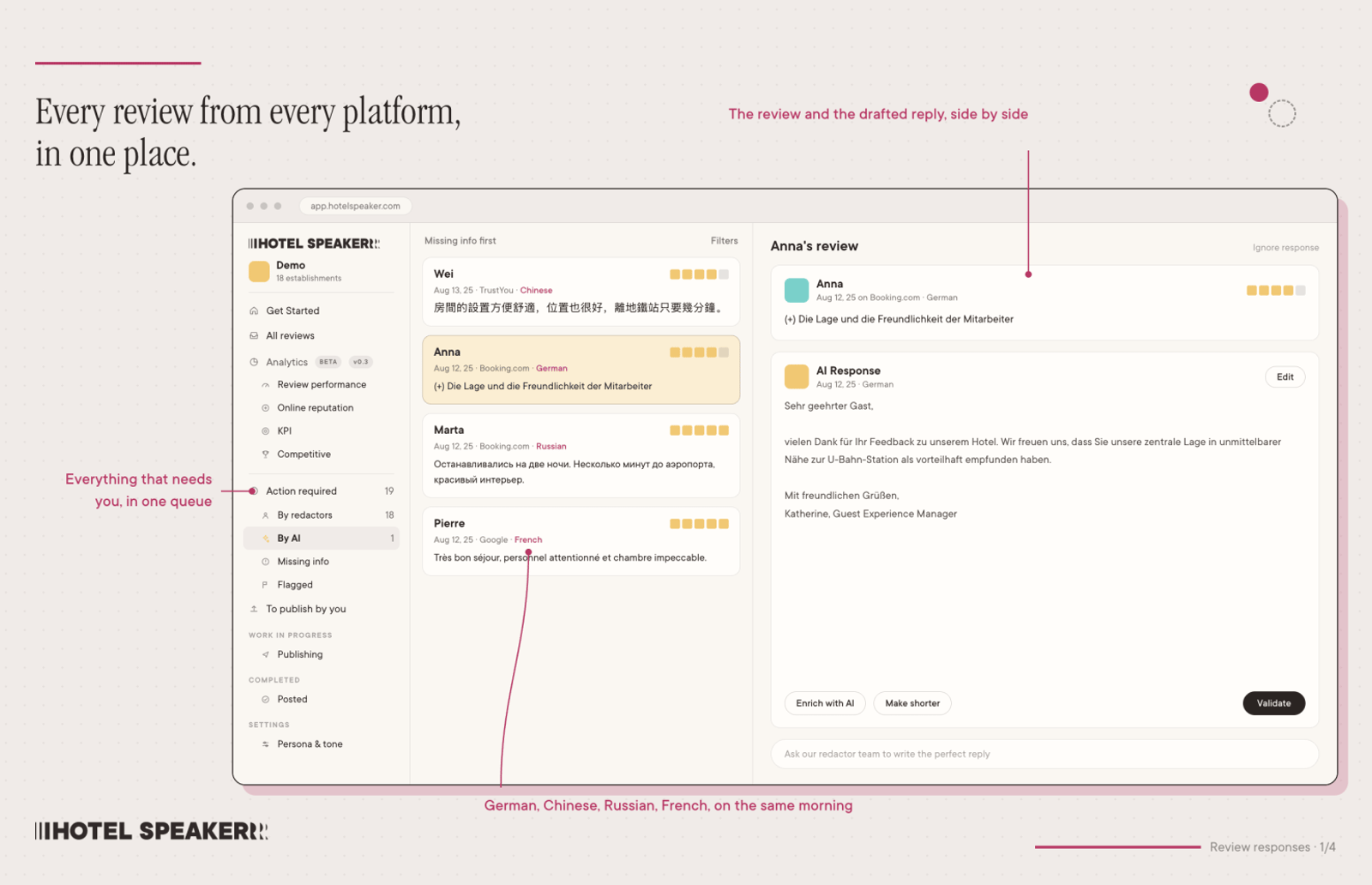1372x885 pixels.
Task: Click the 19 count for Action required
Action: pyautogui.click(x=389, y=491)
